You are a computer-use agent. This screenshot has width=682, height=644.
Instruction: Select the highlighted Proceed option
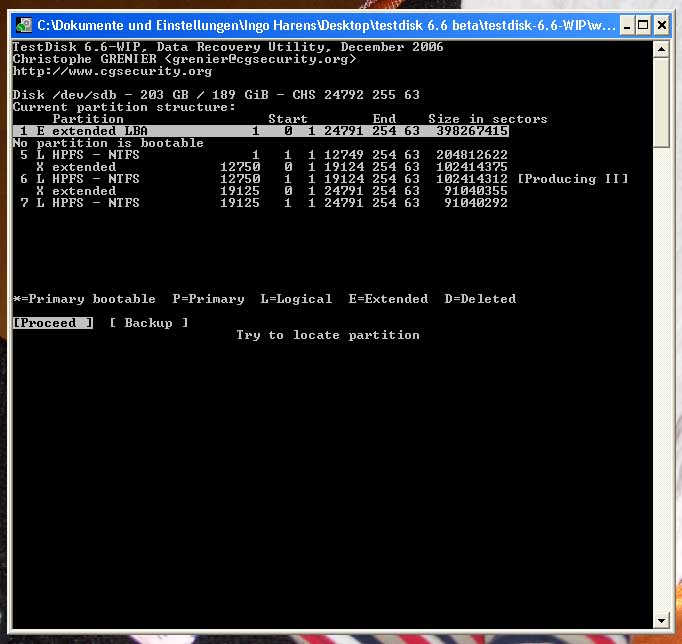(53, 323)
